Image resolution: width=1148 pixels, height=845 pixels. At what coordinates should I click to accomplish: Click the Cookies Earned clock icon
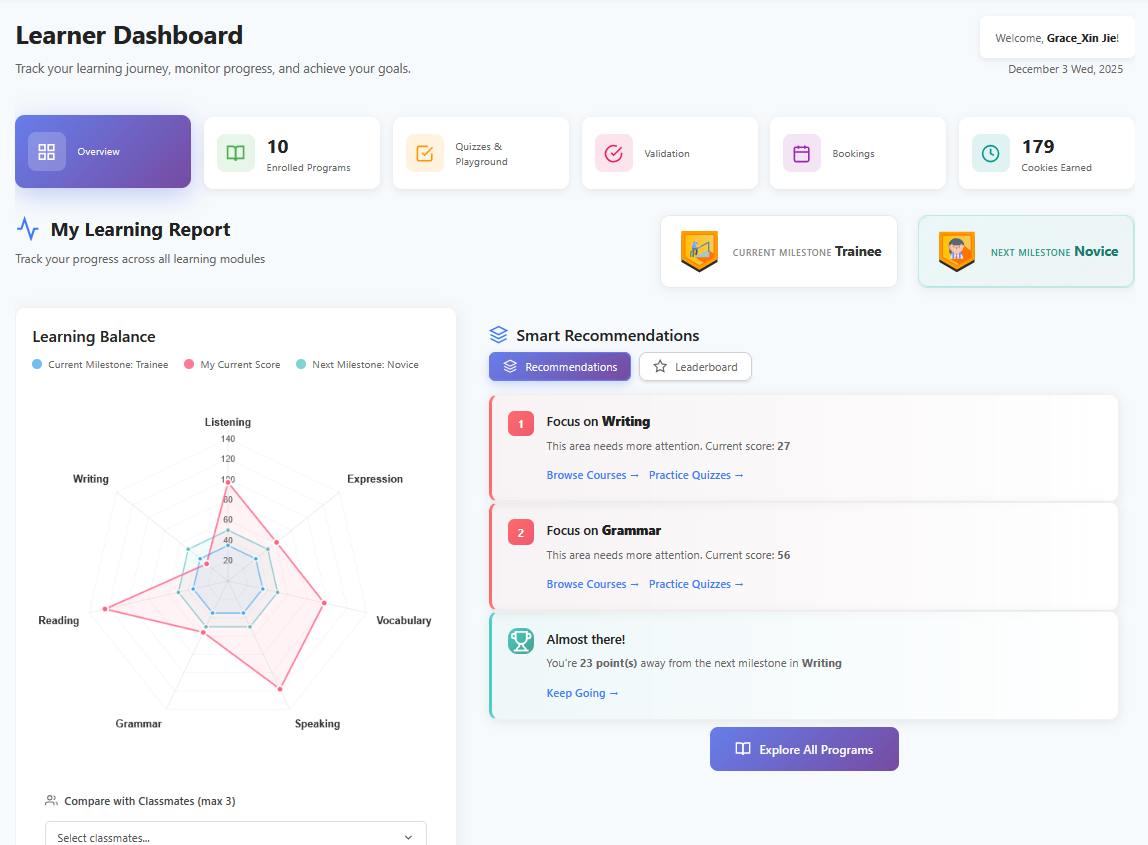[990, 153]
